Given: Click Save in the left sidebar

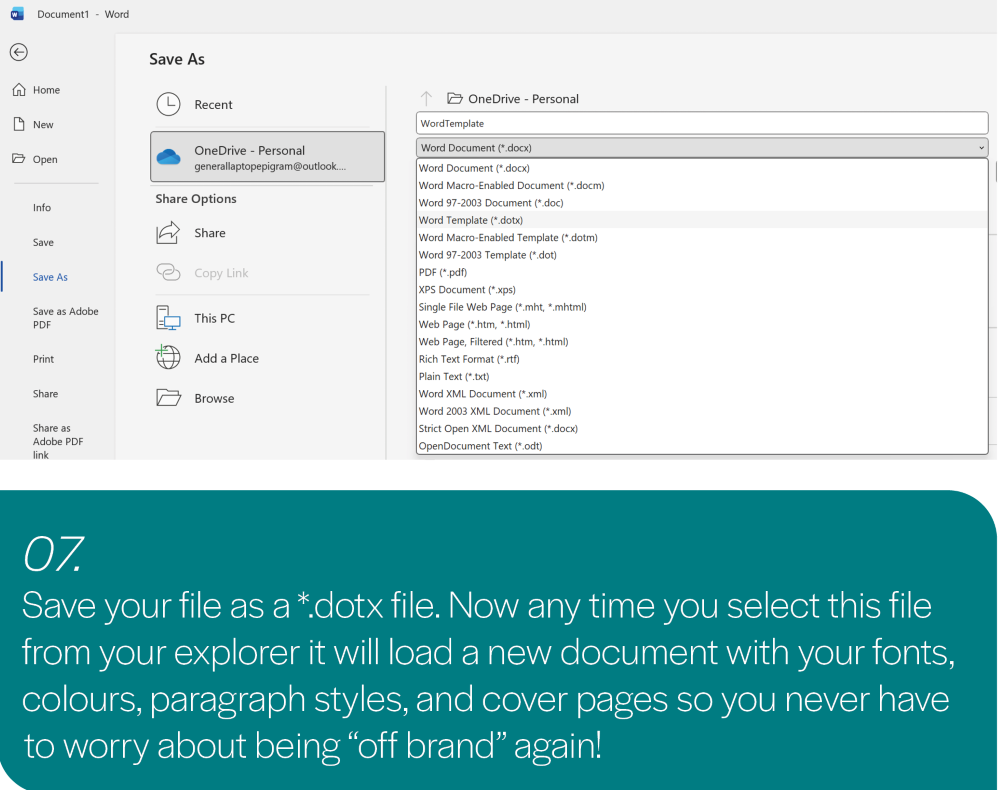Looking at the screenshot, I should point(43,242).
